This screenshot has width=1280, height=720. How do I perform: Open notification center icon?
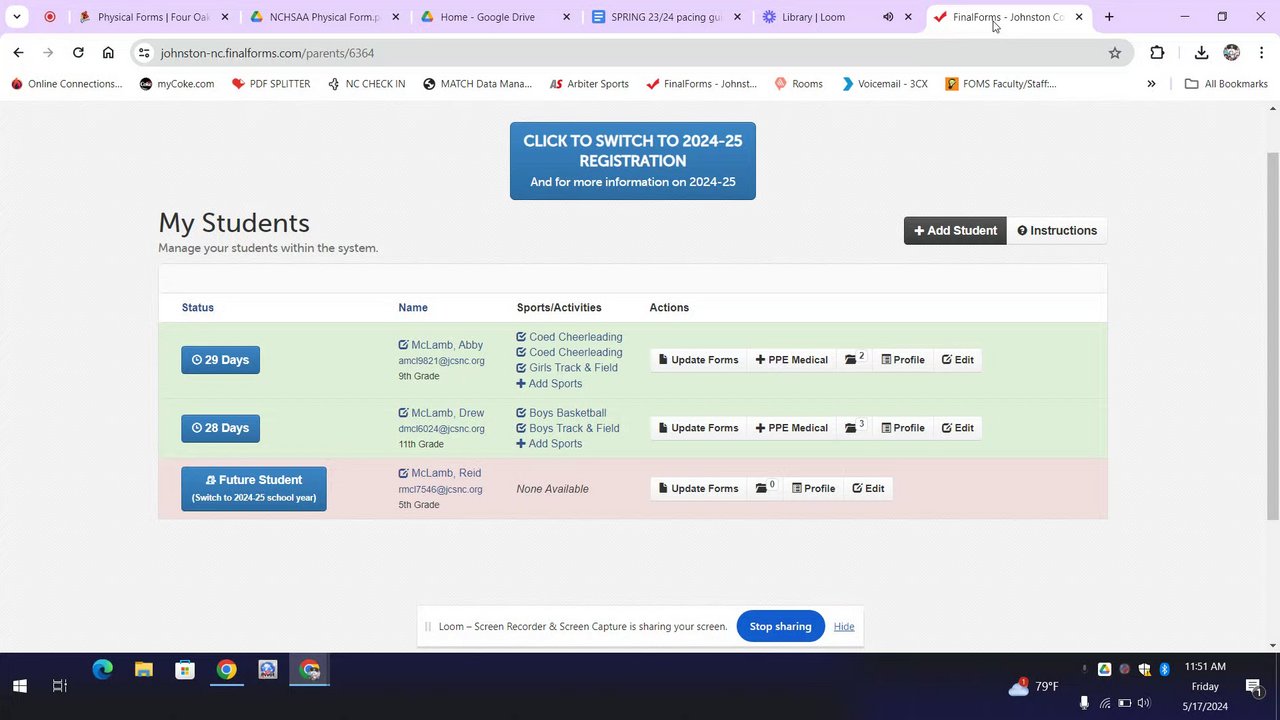pyautogui.click(x=1253, y=686)
